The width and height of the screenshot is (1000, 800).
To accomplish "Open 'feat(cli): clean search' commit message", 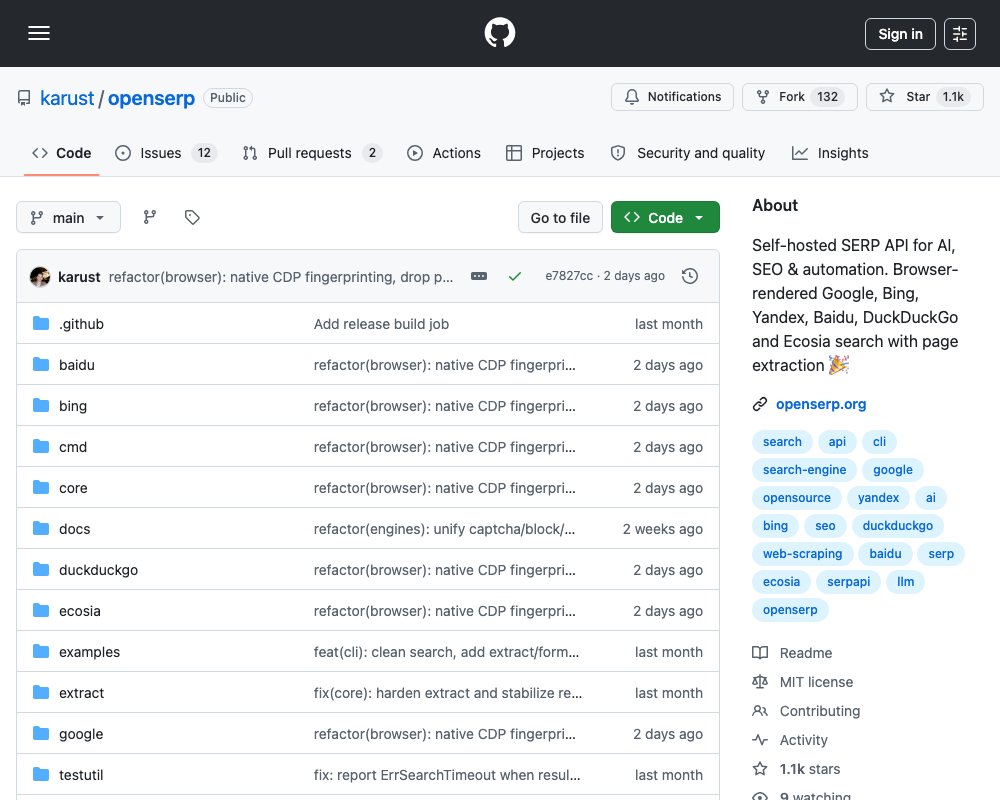I will click(446, 652).
